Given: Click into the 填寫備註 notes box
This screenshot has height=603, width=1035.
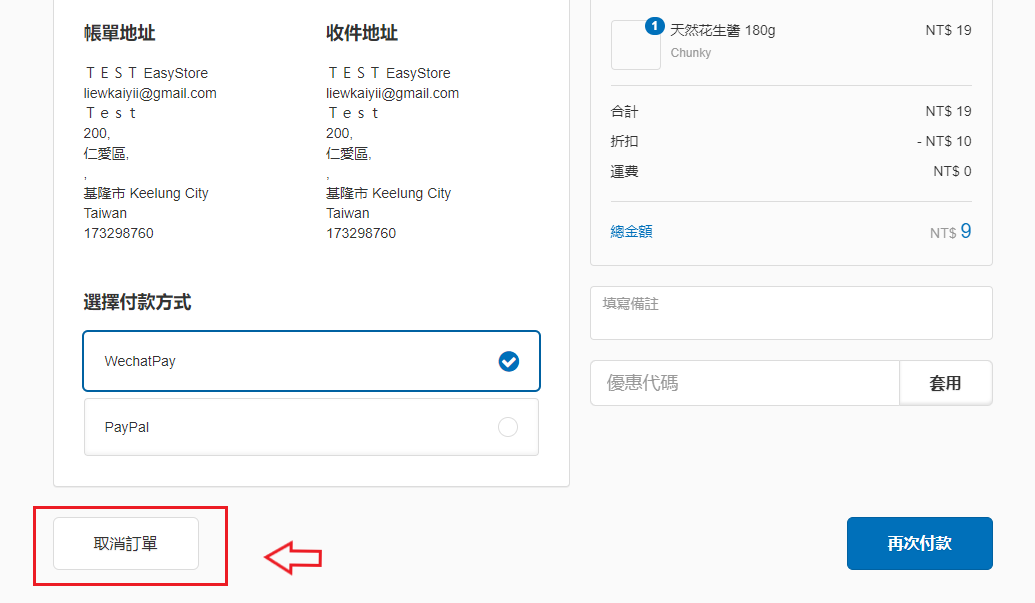Looking at the screenshot, I should coord(790,313).
